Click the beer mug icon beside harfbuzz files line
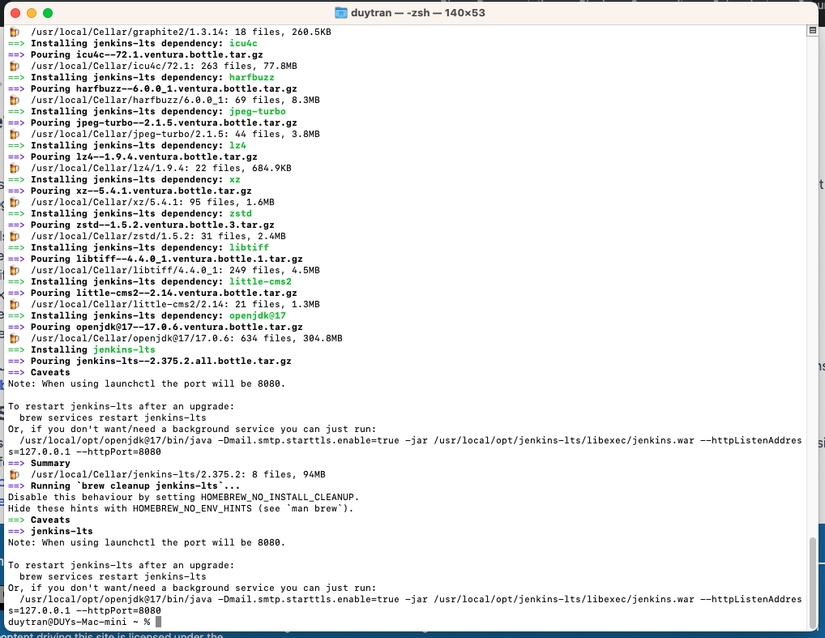825x638 pixels. 14,100
